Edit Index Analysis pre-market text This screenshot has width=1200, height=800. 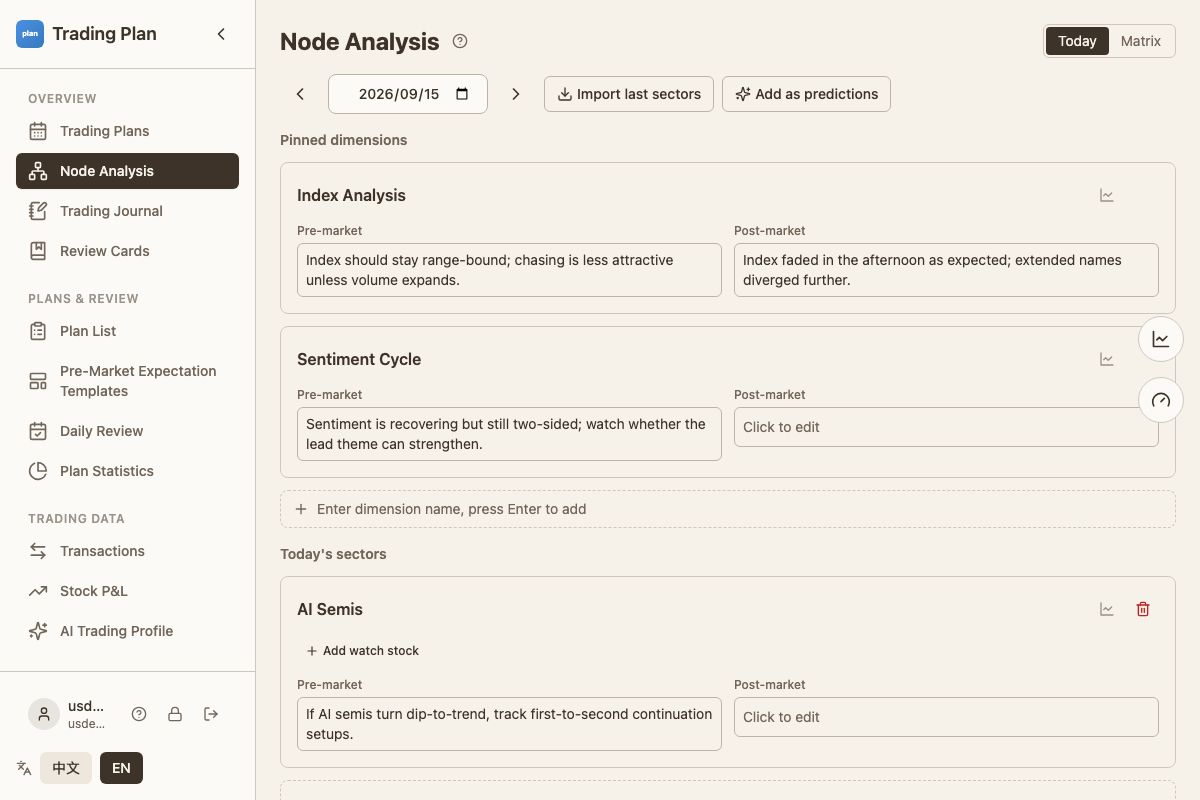(509, 270)
